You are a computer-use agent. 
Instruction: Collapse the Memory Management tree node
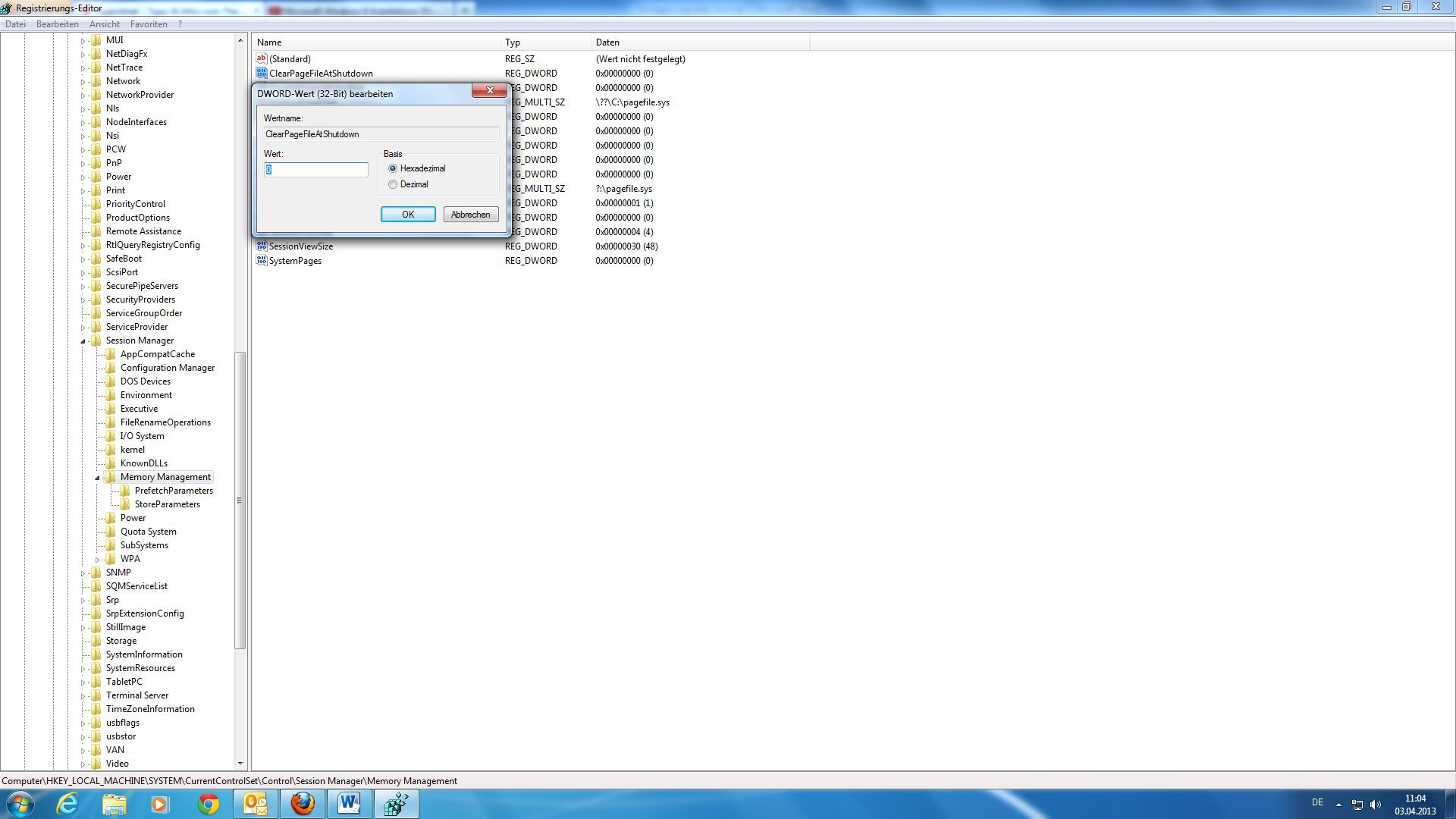97,478
